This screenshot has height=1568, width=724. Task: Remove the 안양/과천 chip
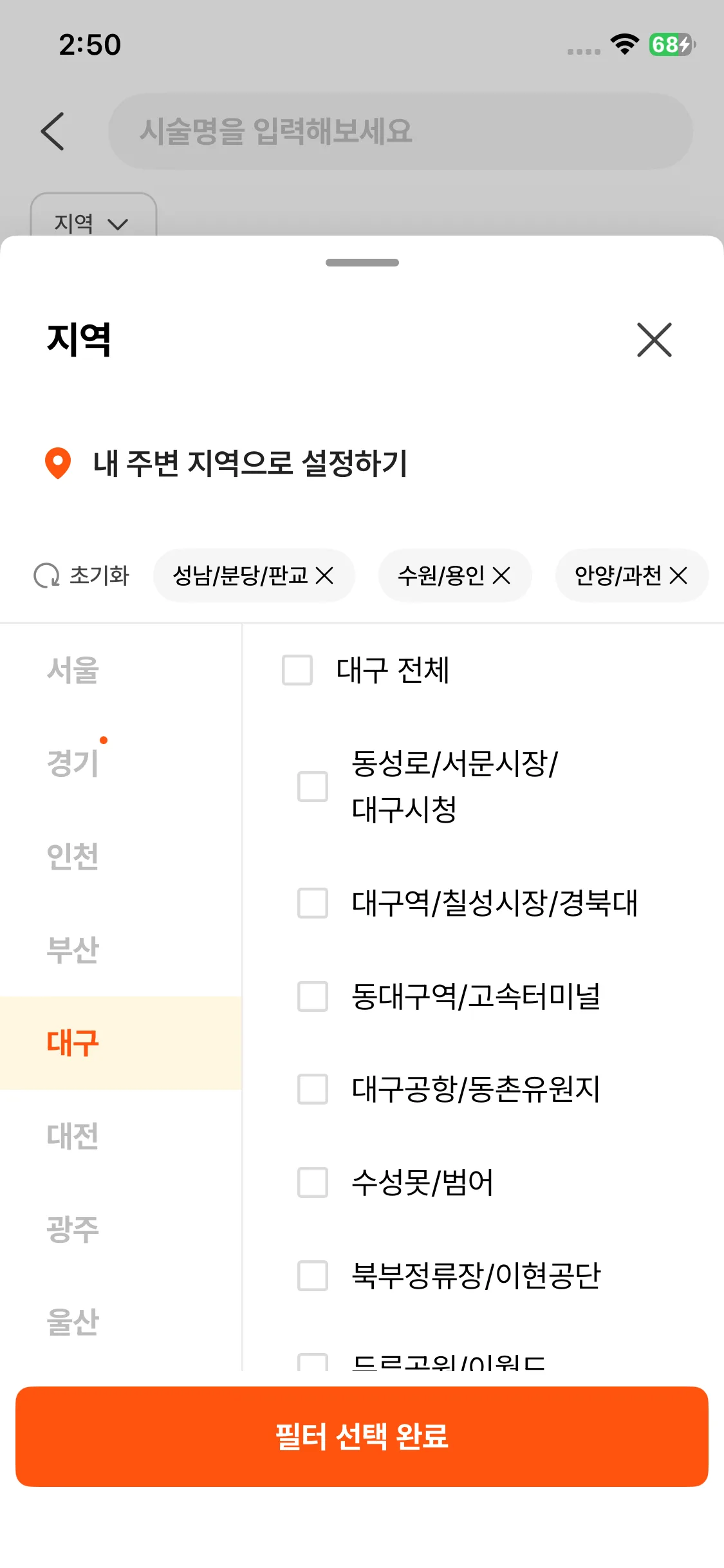pos(678,575)
